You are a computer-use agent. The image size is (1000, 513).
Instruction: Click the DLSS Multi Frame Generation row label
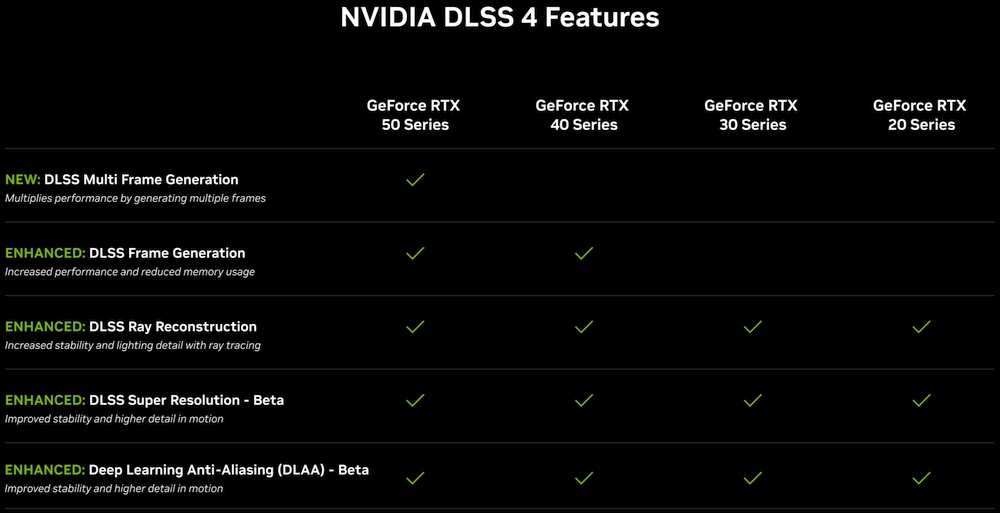click(x=140, y=180)
